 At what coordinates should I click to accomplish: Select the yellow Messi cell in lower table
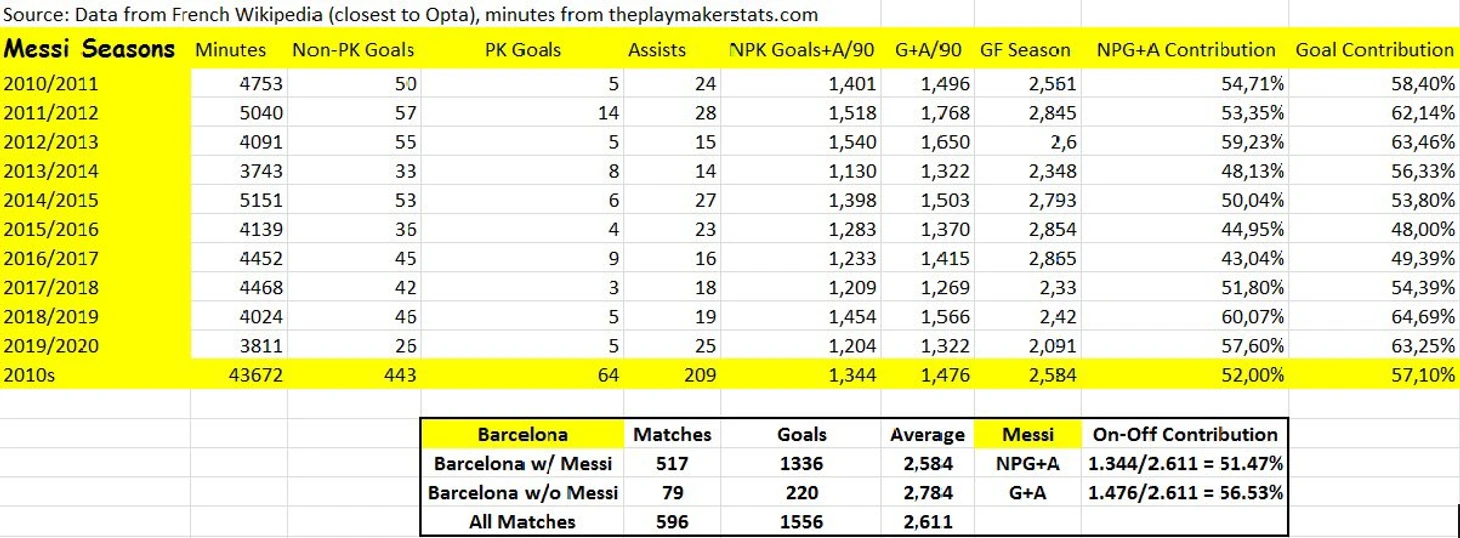click(1028, 434)
